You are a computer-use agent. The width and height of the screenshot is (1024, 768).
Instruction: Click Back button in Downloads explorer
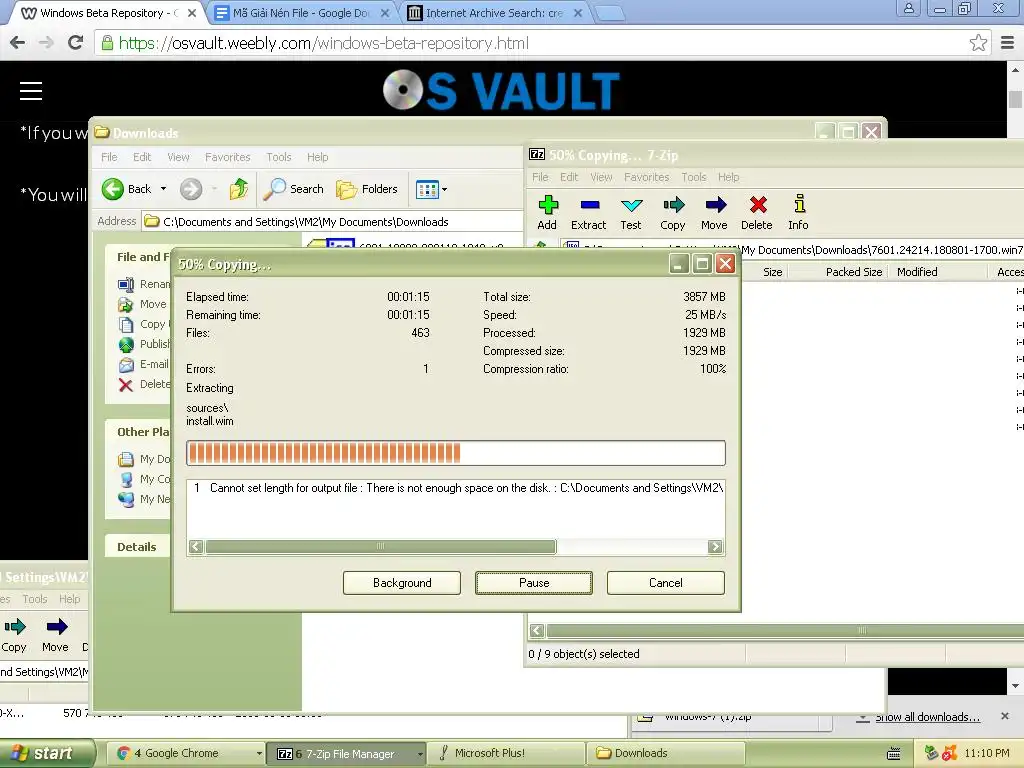(127, 189)
